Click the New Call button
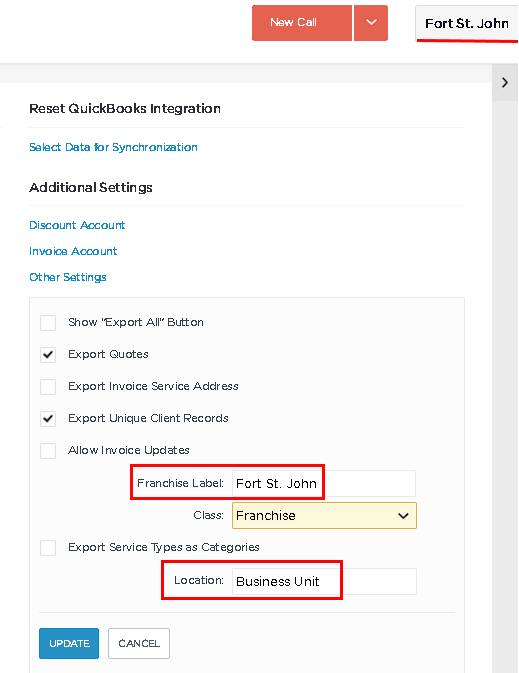The height and width of the screenshot is (673, 519). pos(302,23)
